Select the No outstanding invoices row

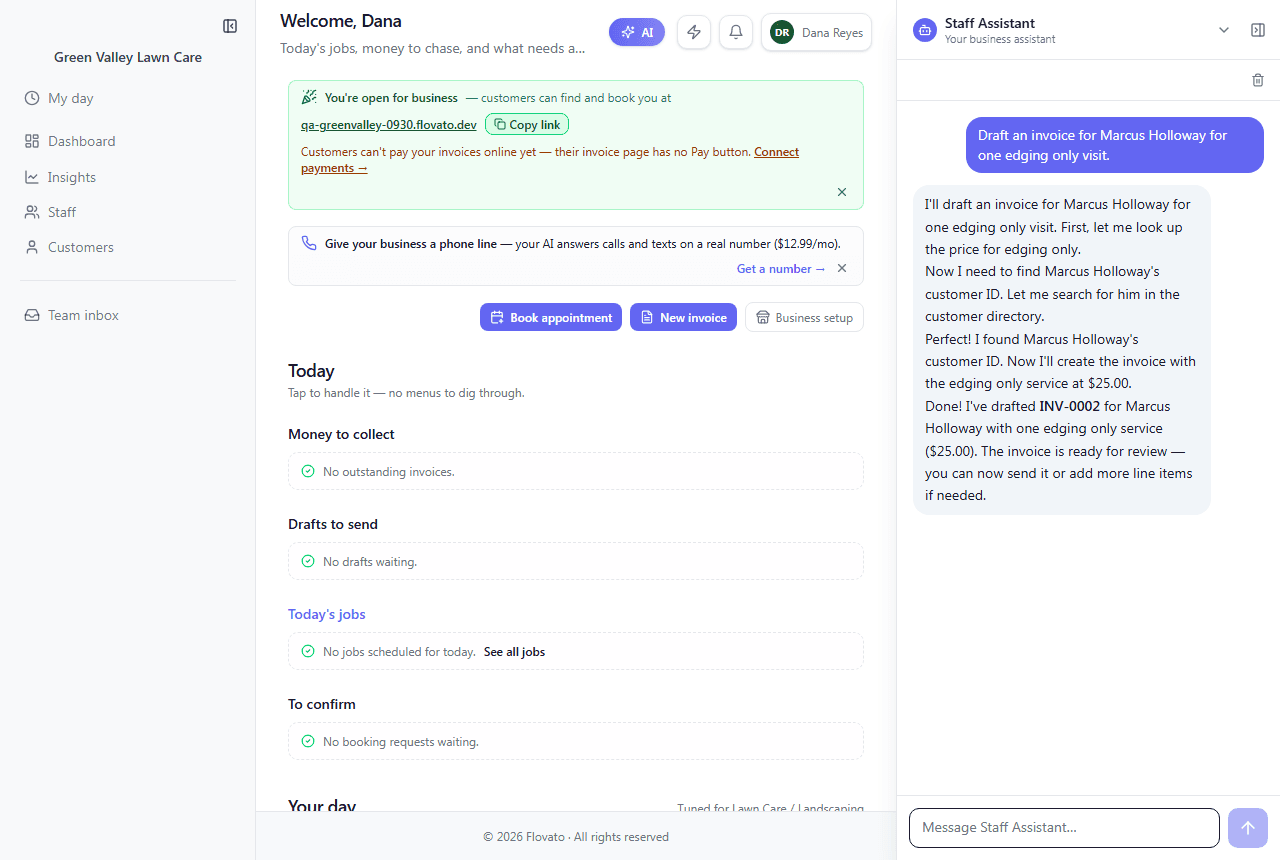pyautogui.click(x=576, y=471)
